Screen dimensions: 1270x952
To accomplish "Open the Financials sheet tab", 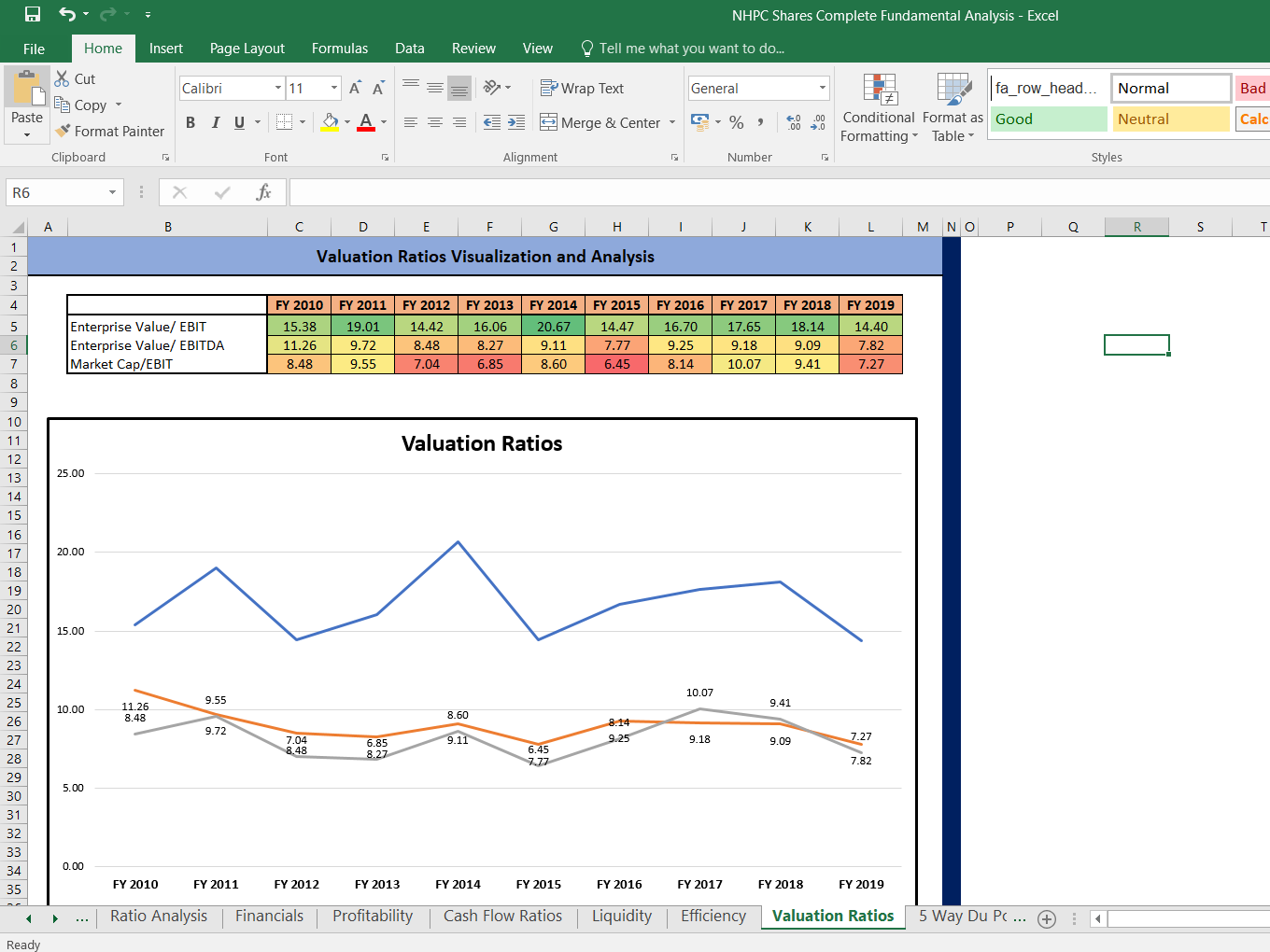I will click(x=269, y=916).
